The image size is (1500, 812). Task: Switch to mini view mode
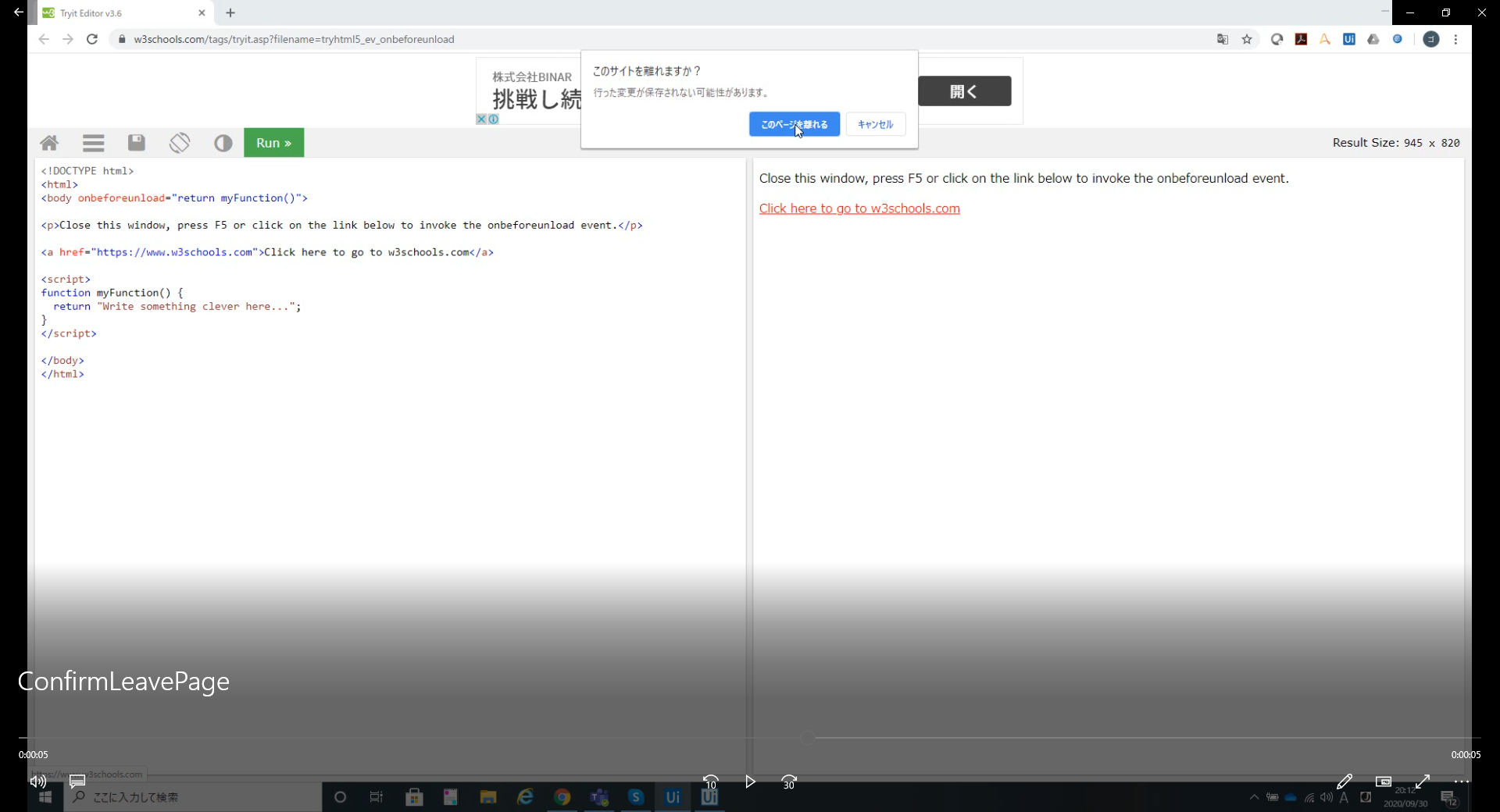pyautogui.click(x=1384, y=782)
